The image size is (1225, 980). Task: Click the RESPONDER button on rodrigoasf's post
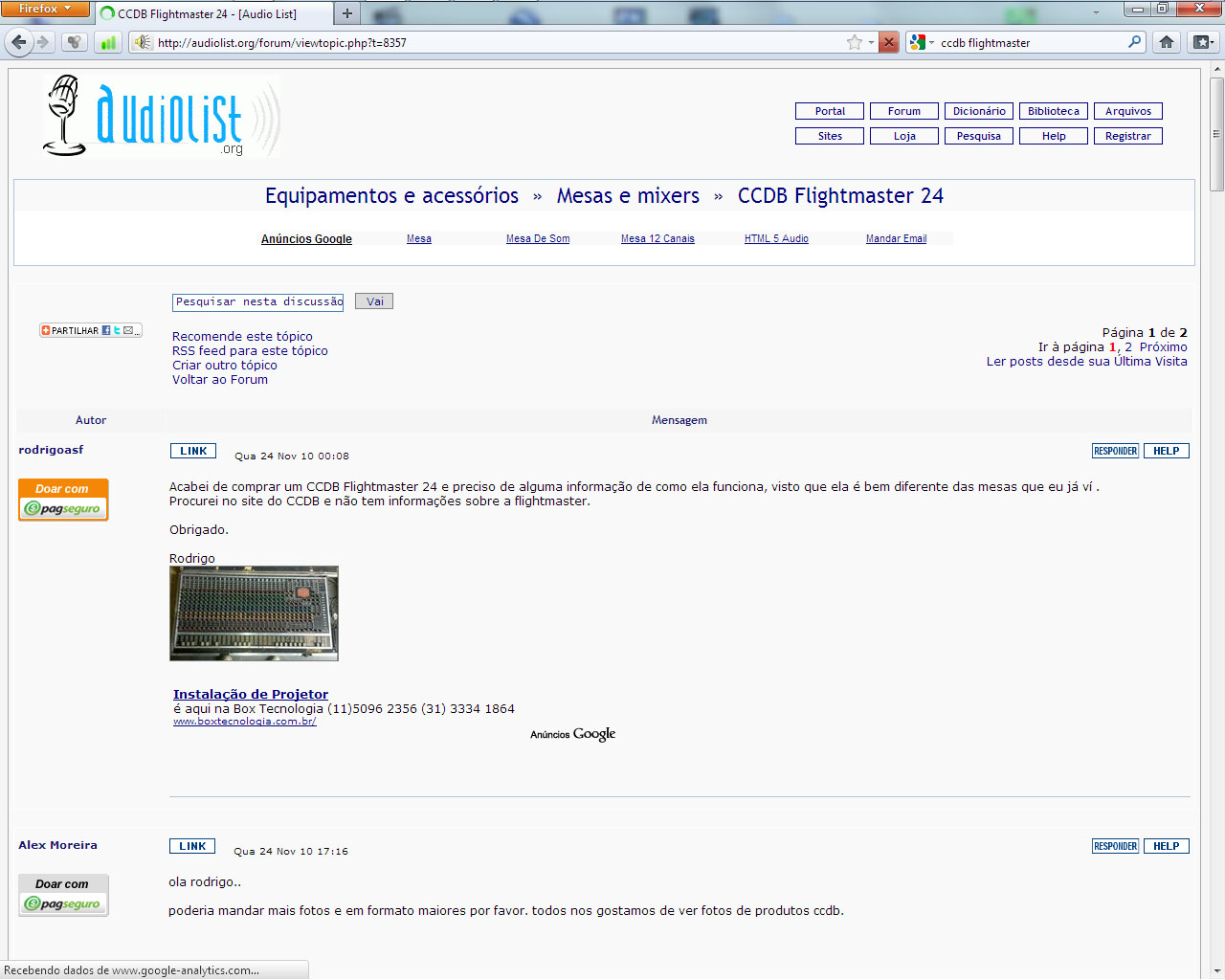click(1115, 451)
